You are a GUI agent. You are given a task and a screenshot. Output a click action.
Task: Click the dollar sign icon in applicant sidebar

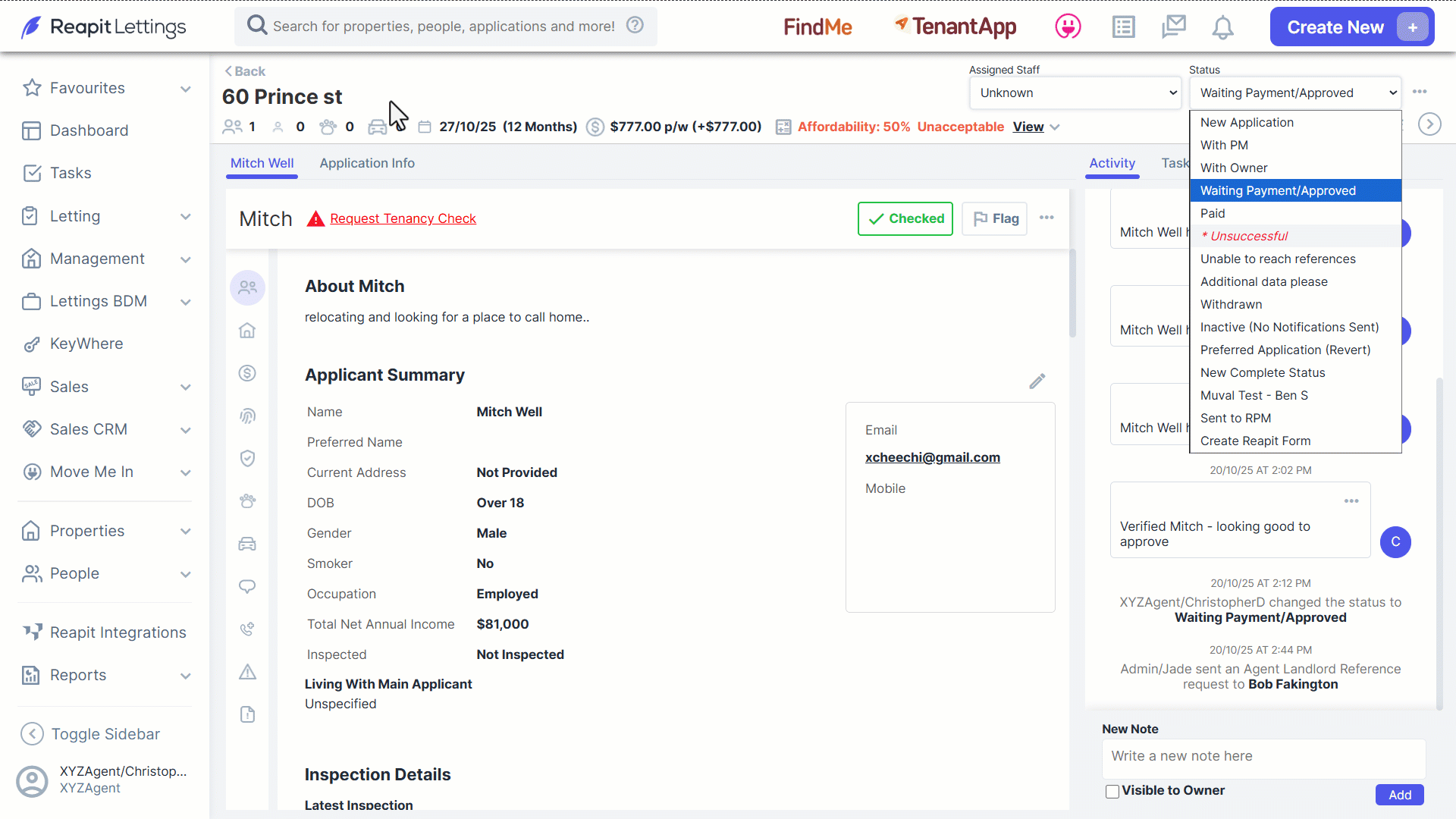pos(247,373)
